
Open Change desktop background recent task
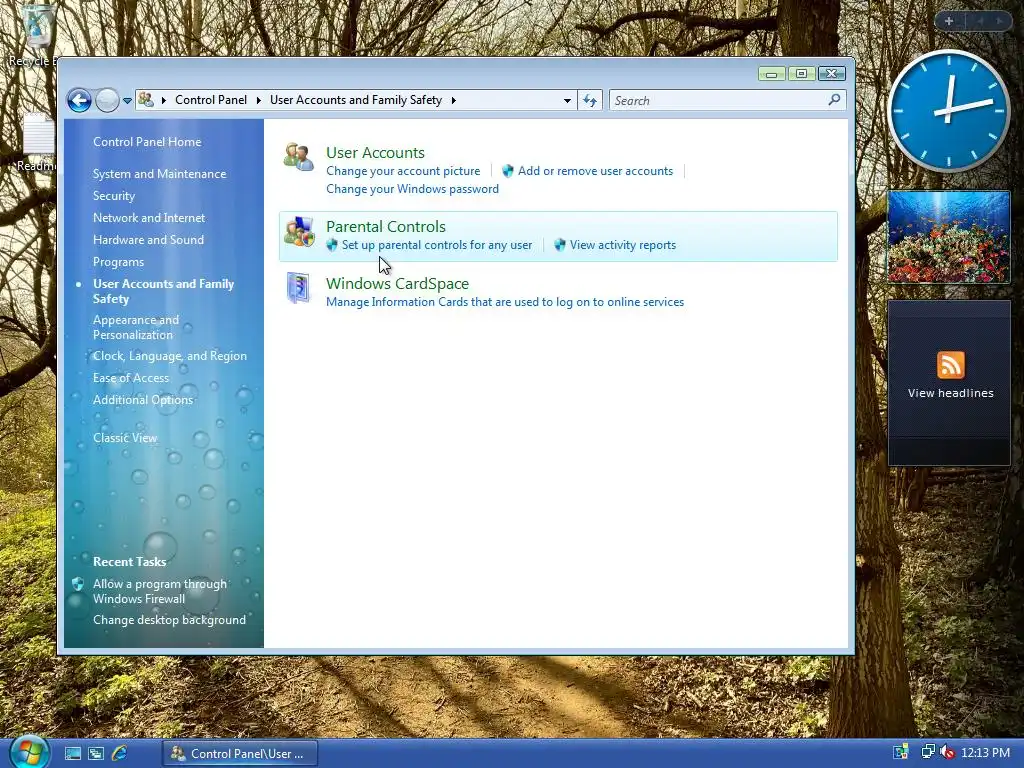pyautogui.click(x=169, y=620)
